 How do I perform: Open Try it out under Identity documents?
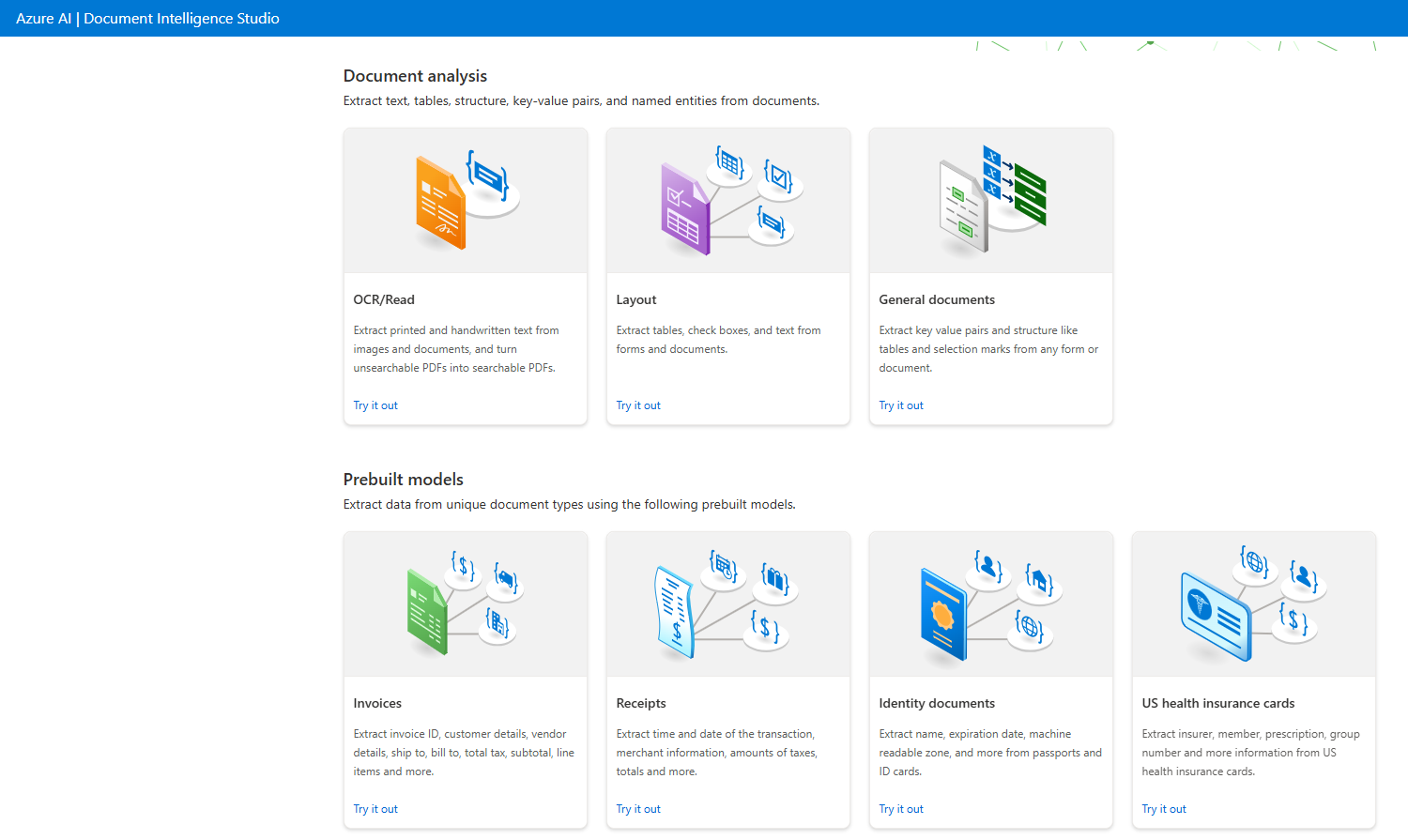(x=901, y=809)
